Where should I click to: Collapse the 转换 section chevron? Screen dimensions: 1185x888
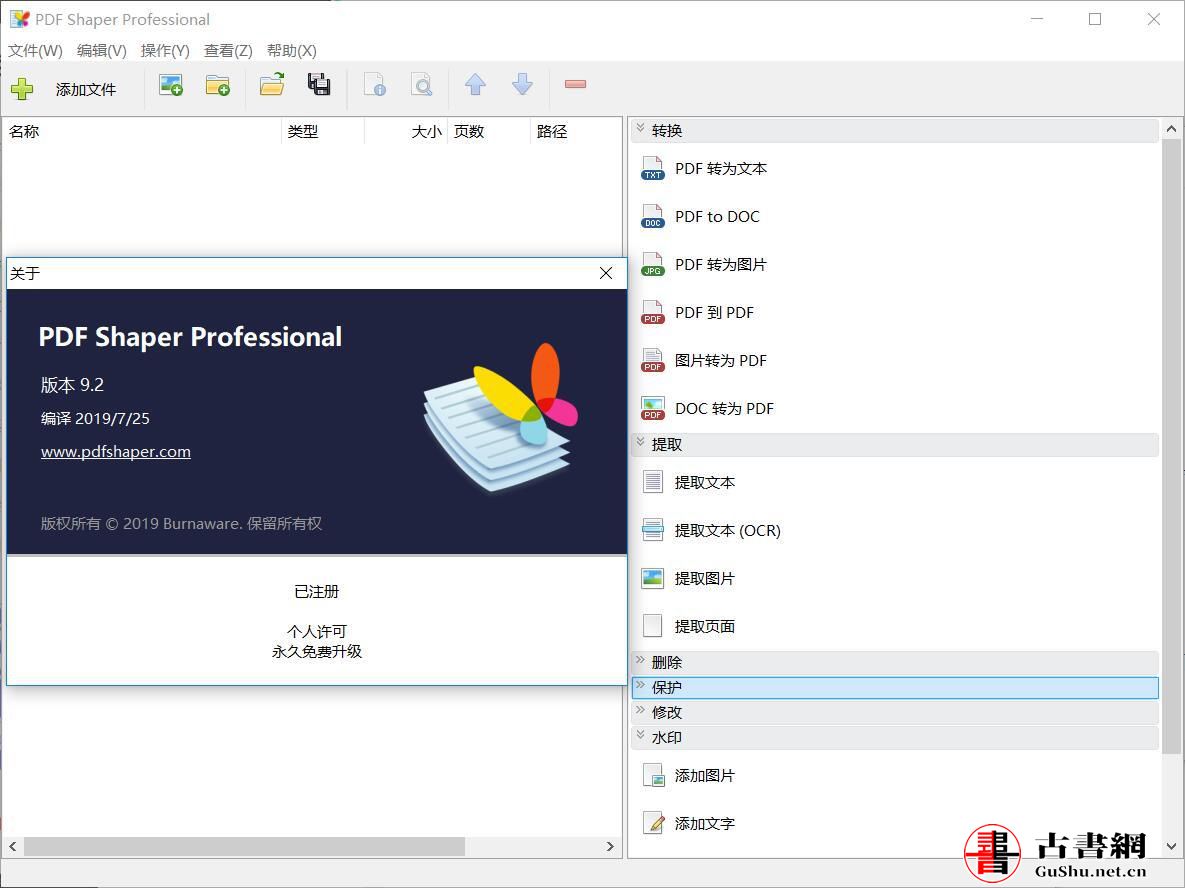(640, 128)
